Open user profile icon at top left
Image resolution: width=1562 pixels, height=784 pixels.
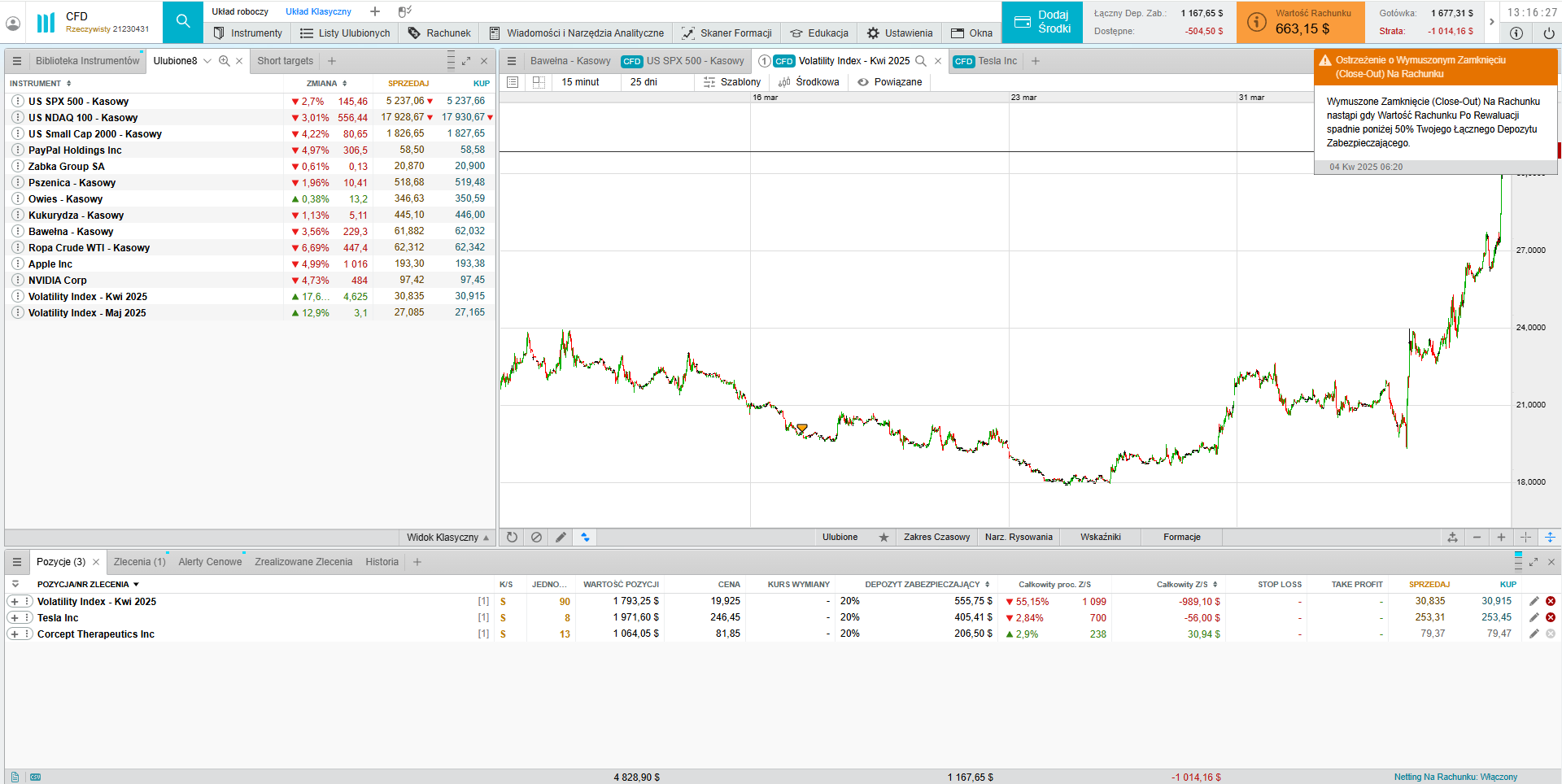point(13,24)
